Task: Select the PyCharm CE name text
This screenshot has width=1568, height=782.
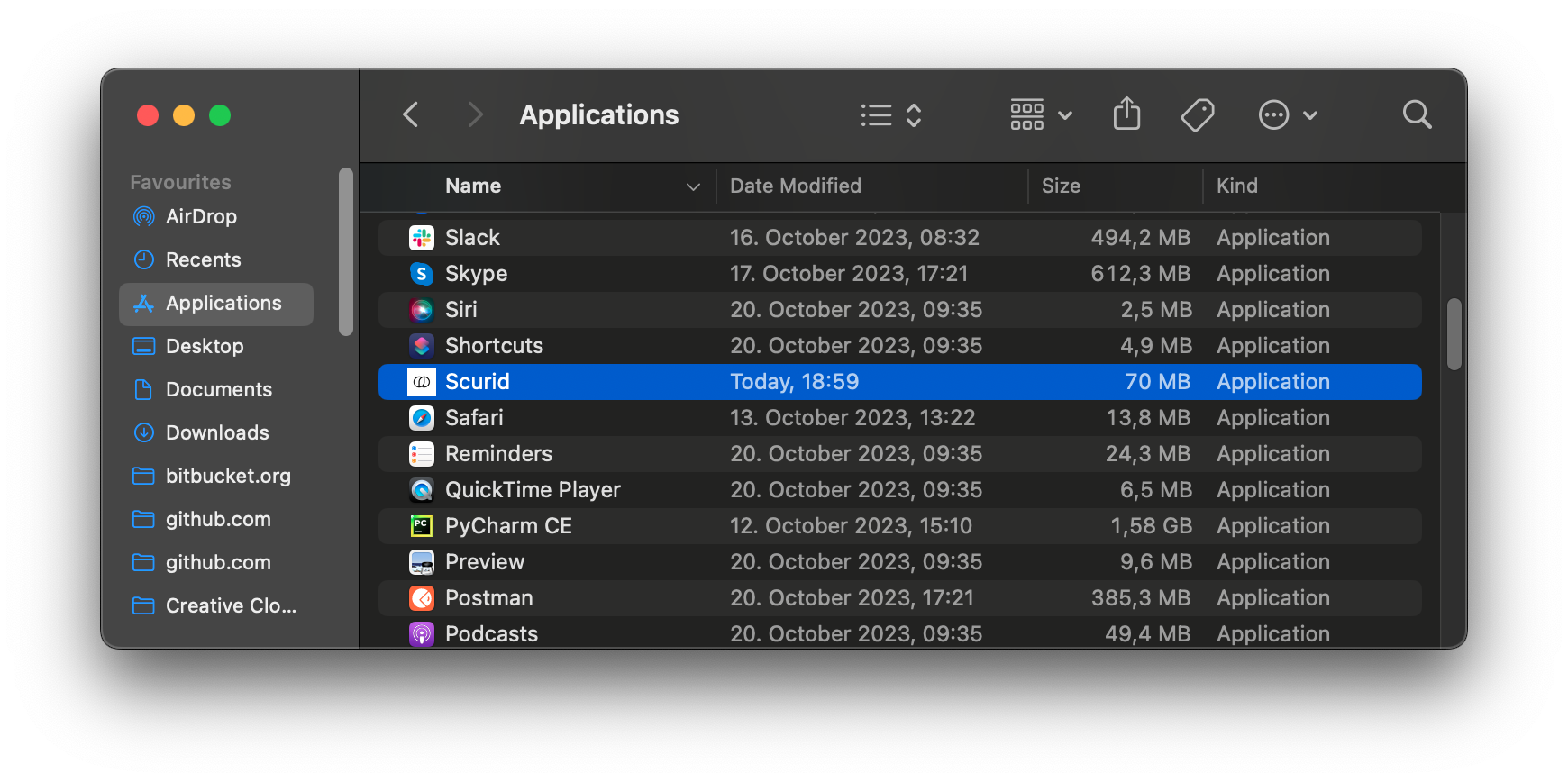Action: coord(508,526)
